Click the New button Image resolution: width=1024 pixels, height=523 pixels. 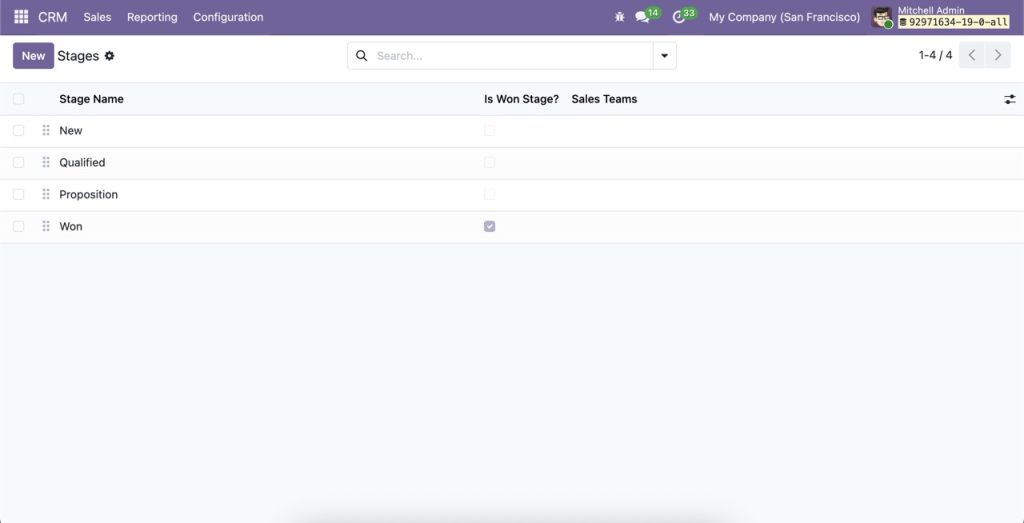point(33,56)
